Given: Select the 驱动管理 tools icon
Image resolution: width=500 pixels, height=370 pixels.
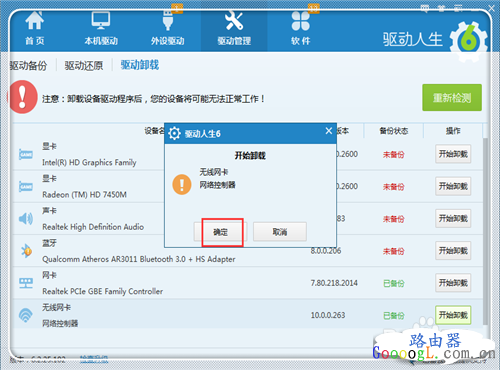Looking at the screenshot, I should coord(234,21).
